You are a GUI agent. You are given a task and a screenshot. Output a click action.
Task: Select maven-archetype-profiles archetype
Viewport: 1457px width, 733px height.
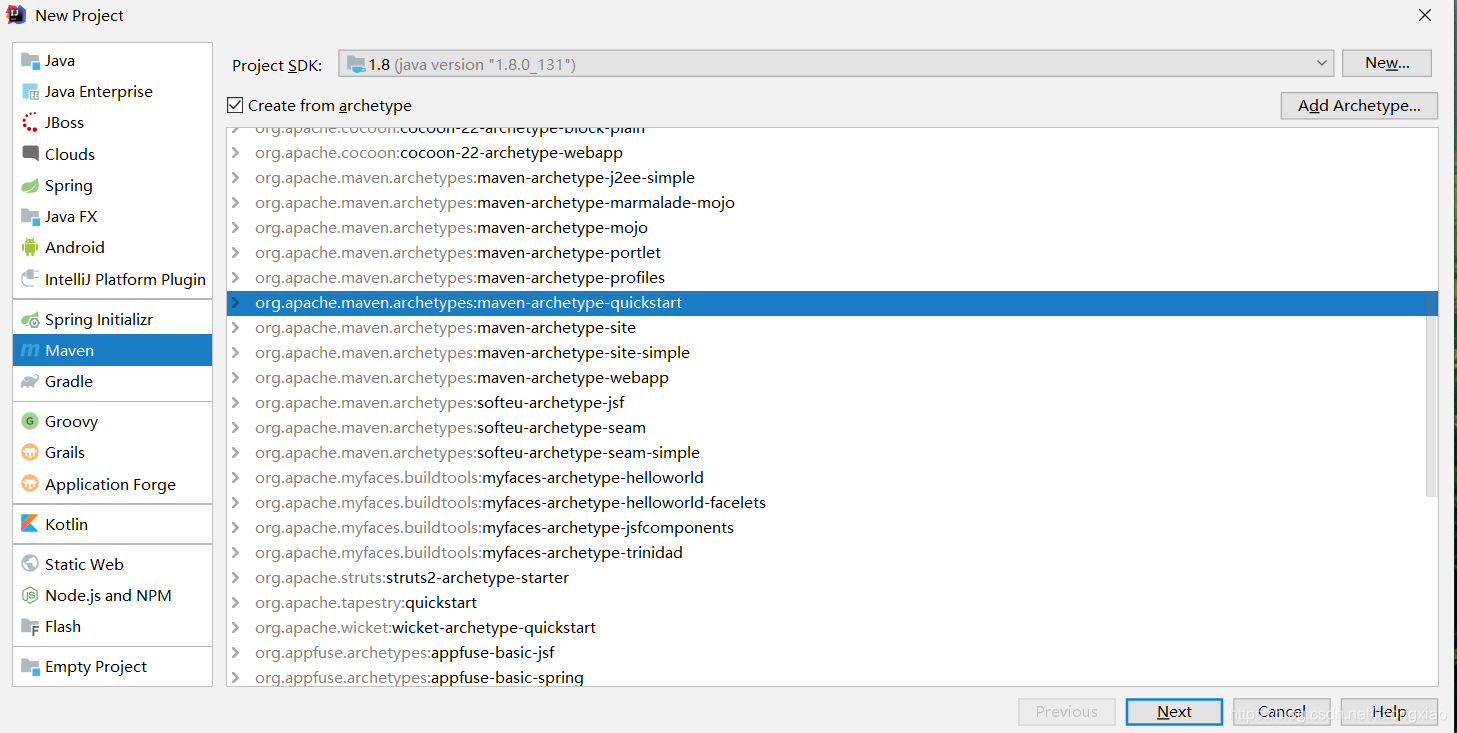click(832, 277)
